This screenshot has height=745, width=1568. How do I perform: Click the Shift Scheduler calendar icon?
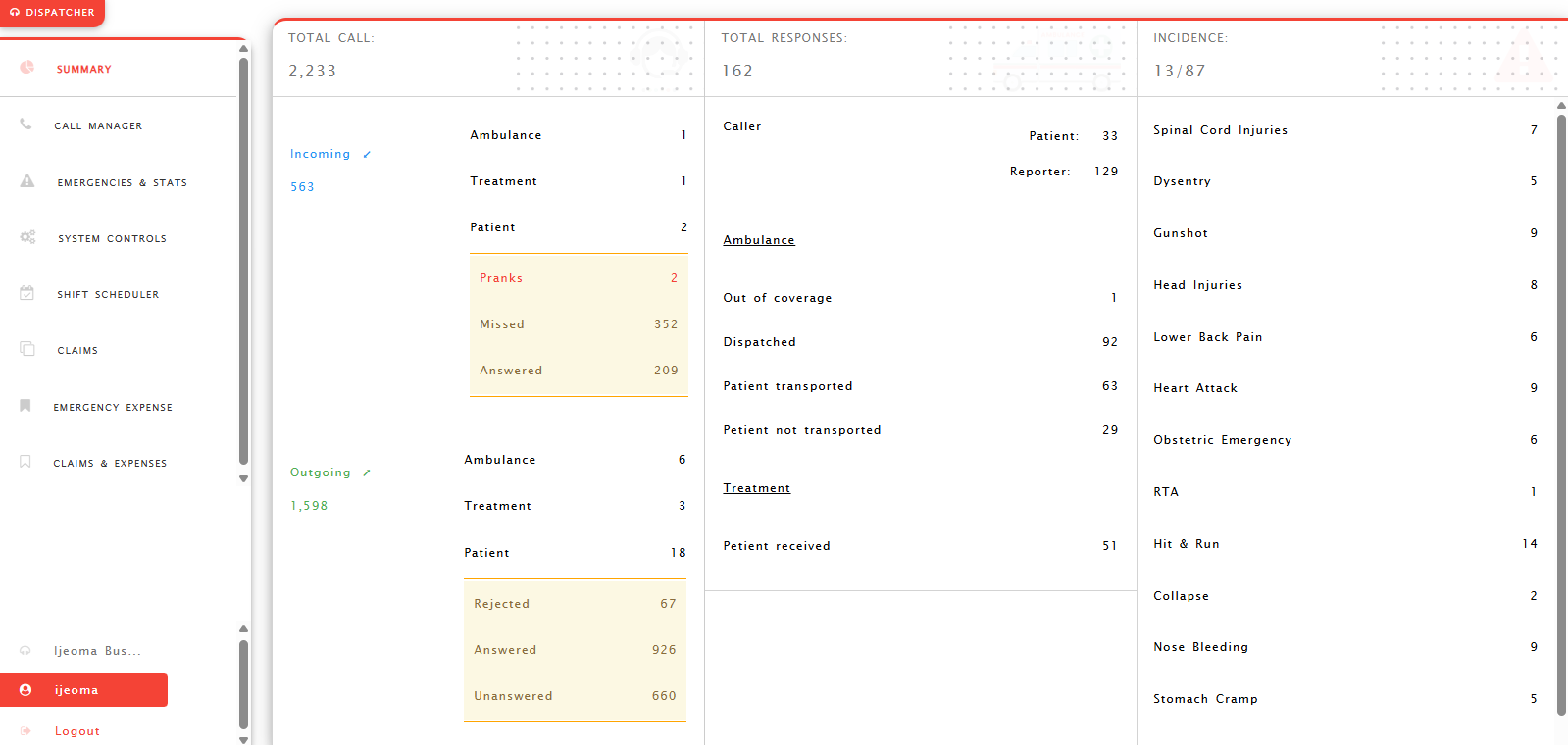[x=27, y=293]
